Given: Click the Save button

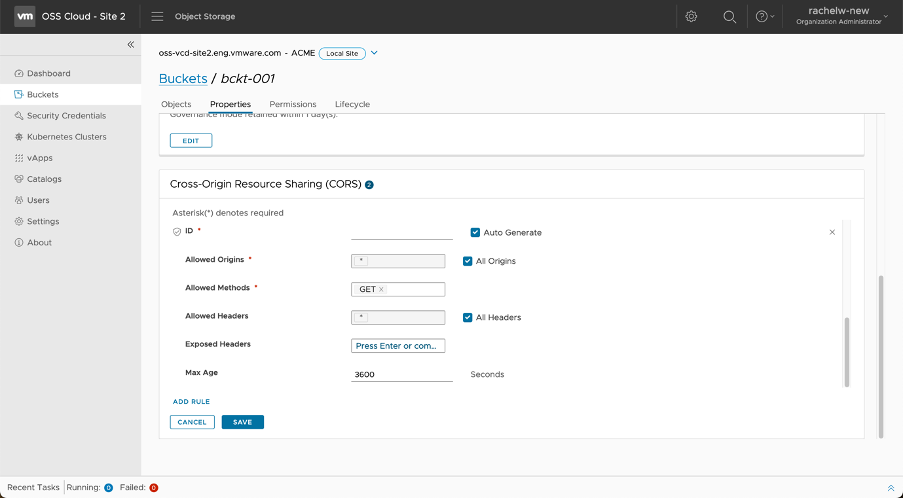Looking at the screenshot, I should (243, 422).
